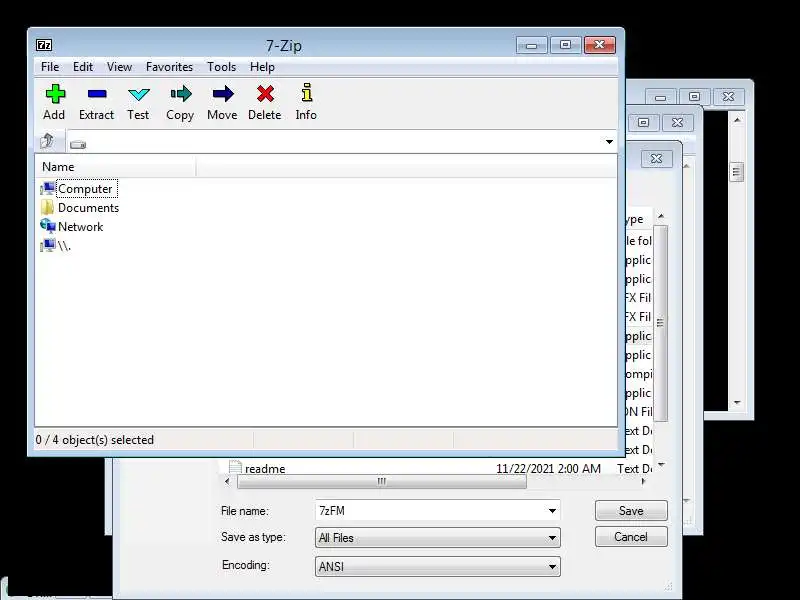Select the Computer item icon
The image size is (800, 600).
point(47,189)
